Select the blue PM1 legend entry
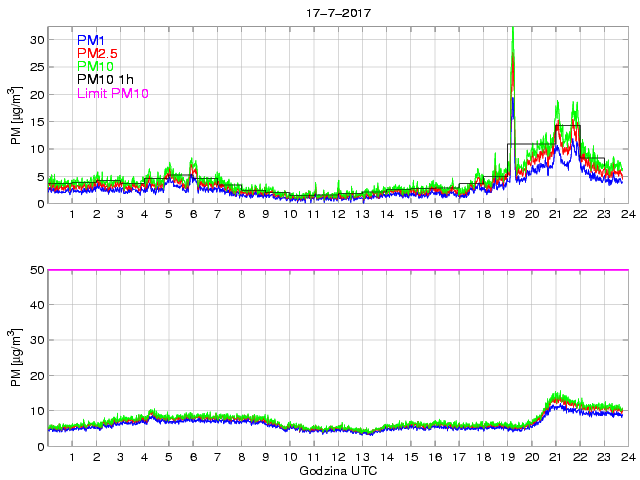Image resolution: width=640 pixels, height=480 pixels. 91,40
